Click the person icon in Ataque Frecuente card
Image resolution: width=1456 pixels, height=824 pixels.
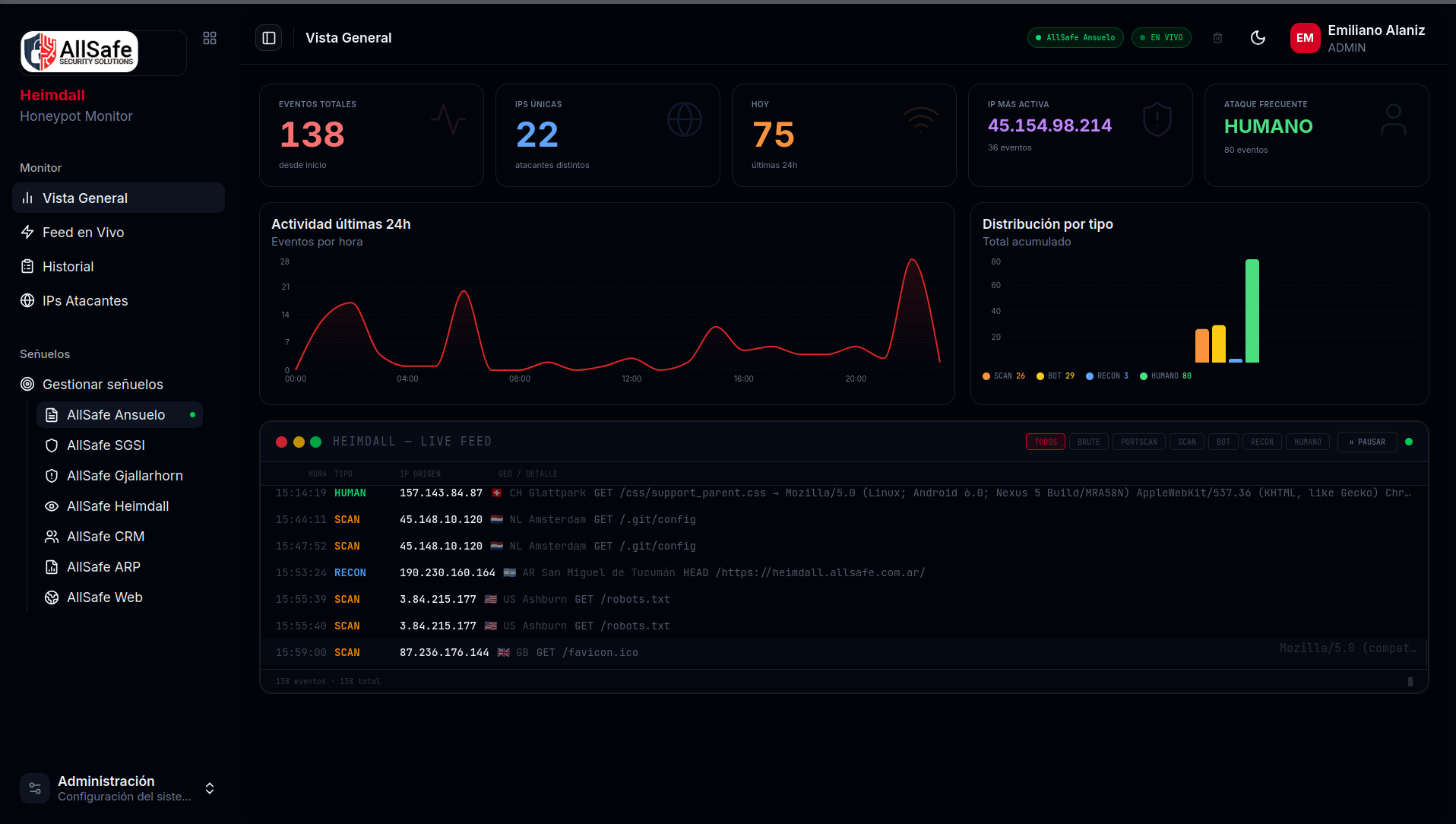(1394, 119)
